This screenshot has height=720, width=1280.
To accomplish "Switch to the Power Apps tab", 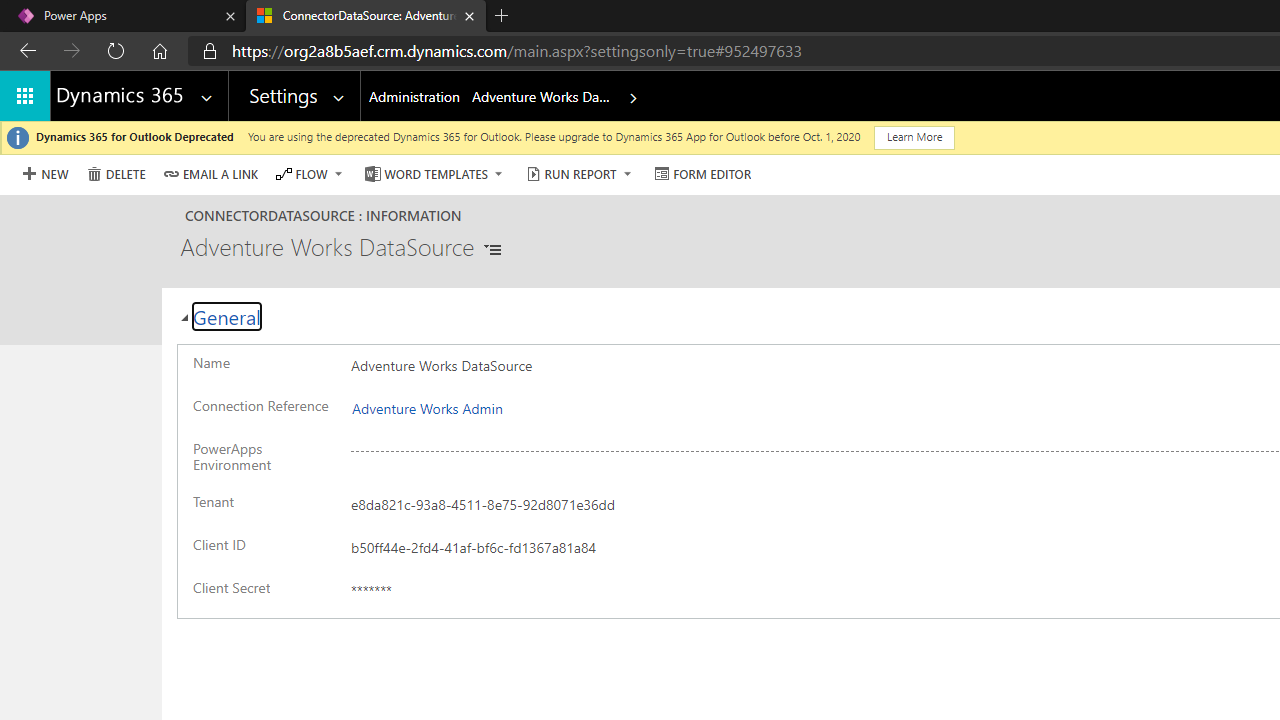I will tap(122, 16).
